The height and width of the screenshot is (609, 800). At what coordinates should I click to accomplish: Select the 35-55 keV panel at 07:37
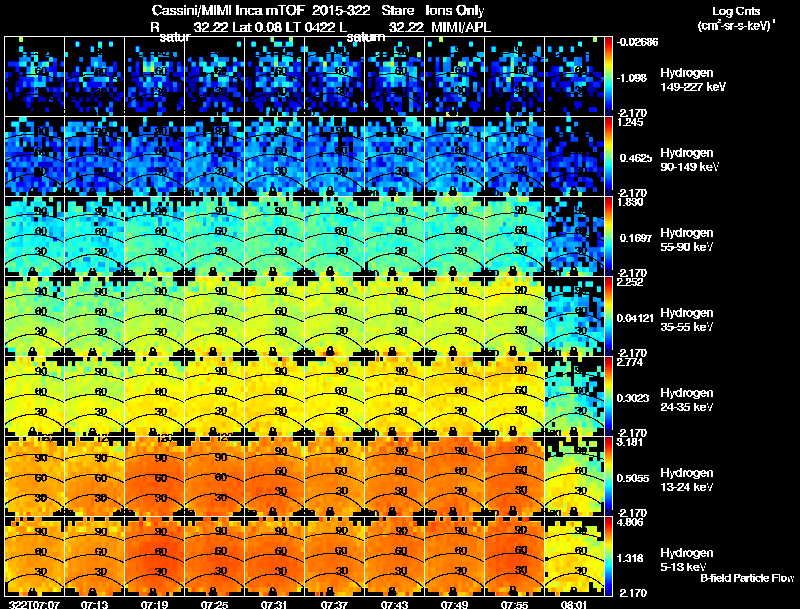pos(334,316)
